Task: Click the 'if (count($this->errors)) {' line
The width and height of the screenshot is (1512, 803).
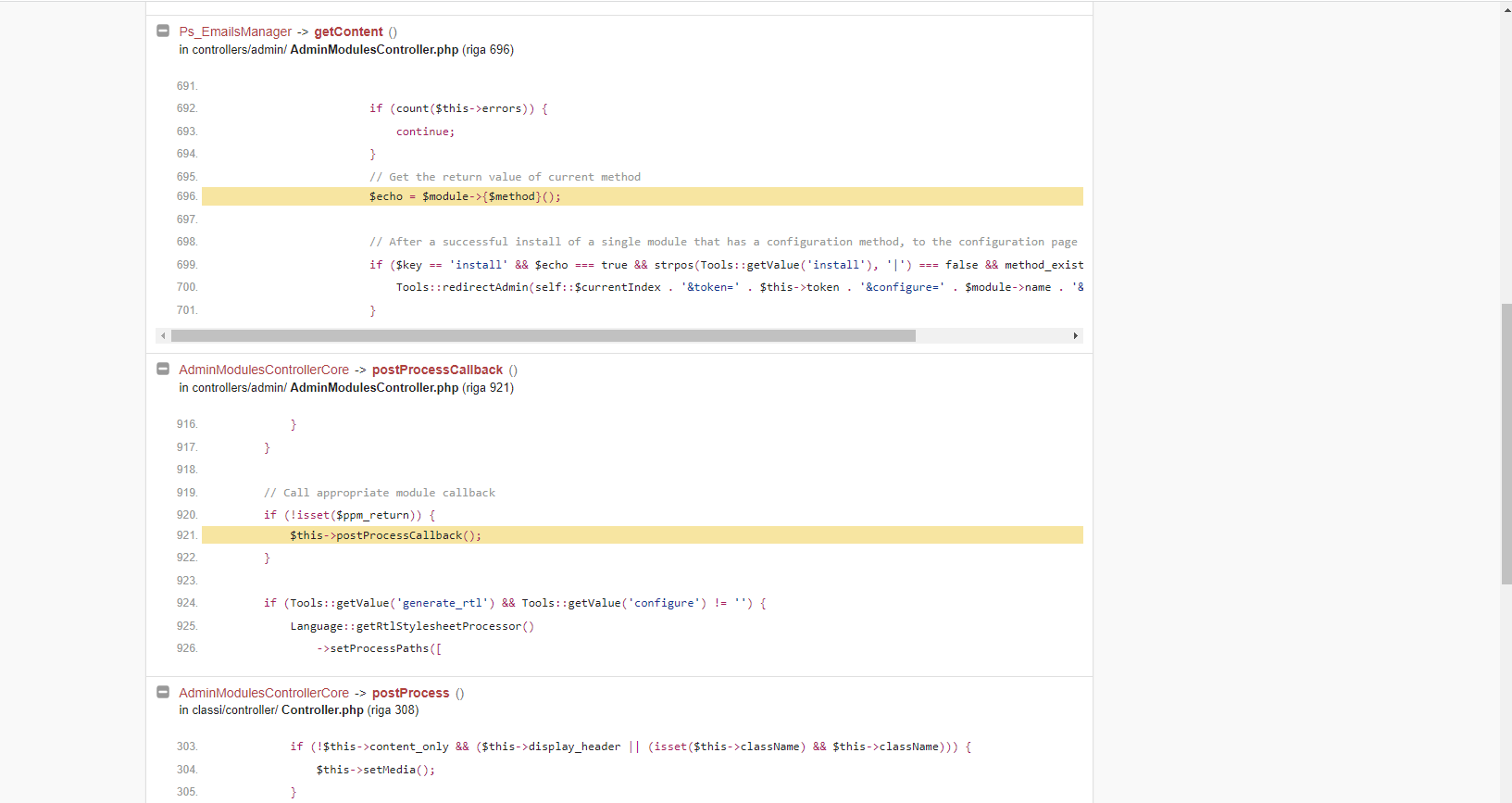Action: (458, 108)
